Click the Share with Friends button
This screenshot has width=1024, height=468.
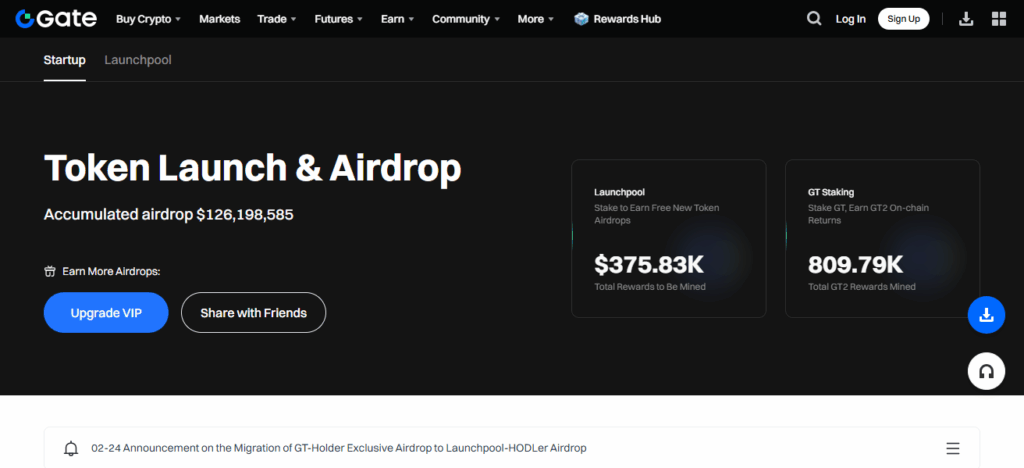[253, 313]
